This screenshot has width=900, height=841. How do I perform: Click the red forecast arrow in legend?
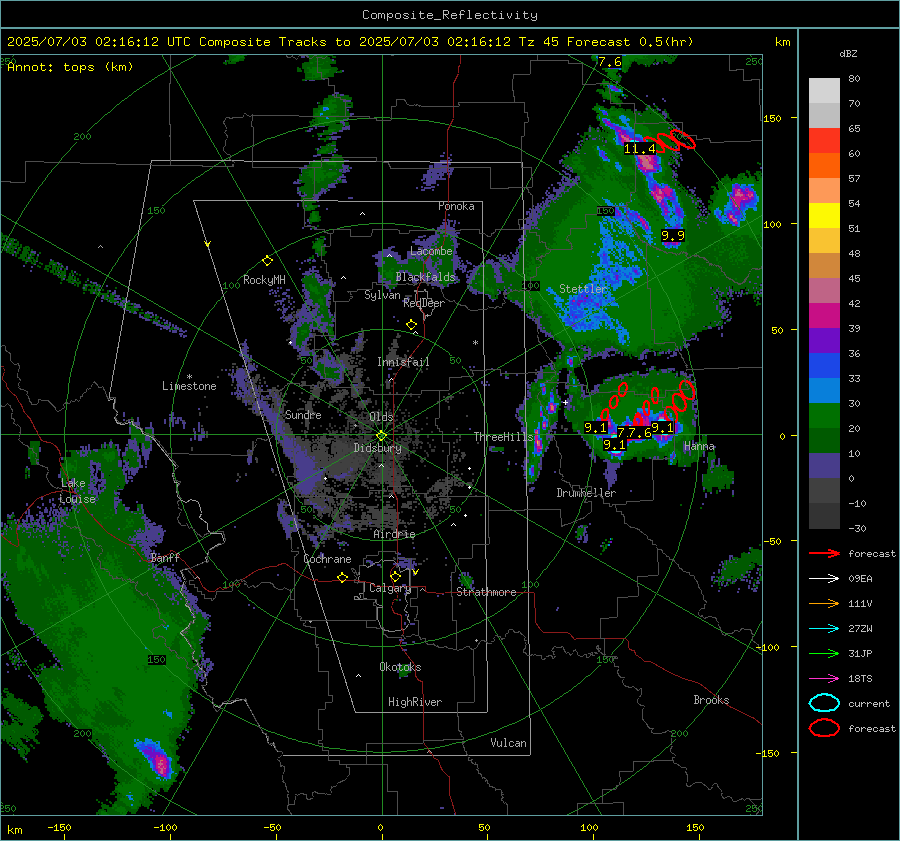(824, 553)
